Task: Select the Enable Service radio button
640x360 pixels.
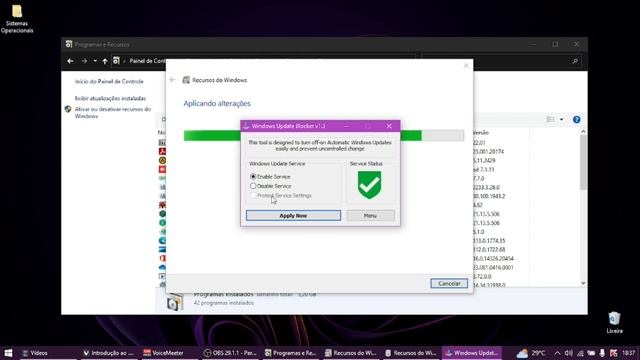Action: coord(253,177)
